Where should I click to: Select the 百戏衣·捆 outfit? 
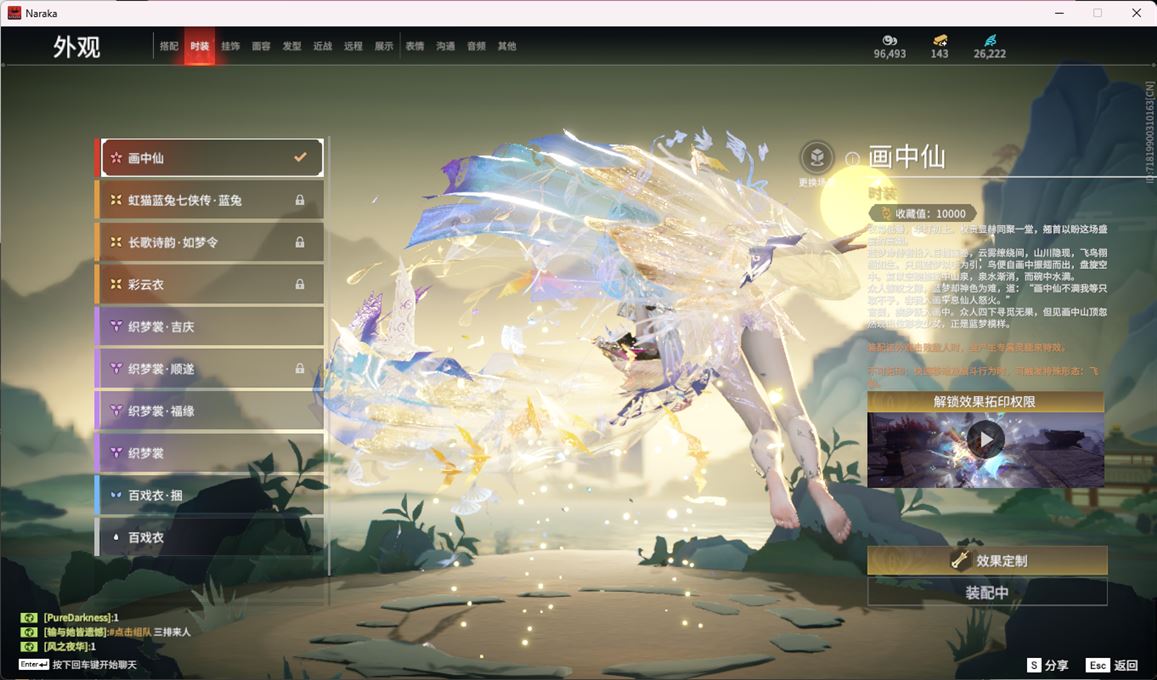[210, 495]
